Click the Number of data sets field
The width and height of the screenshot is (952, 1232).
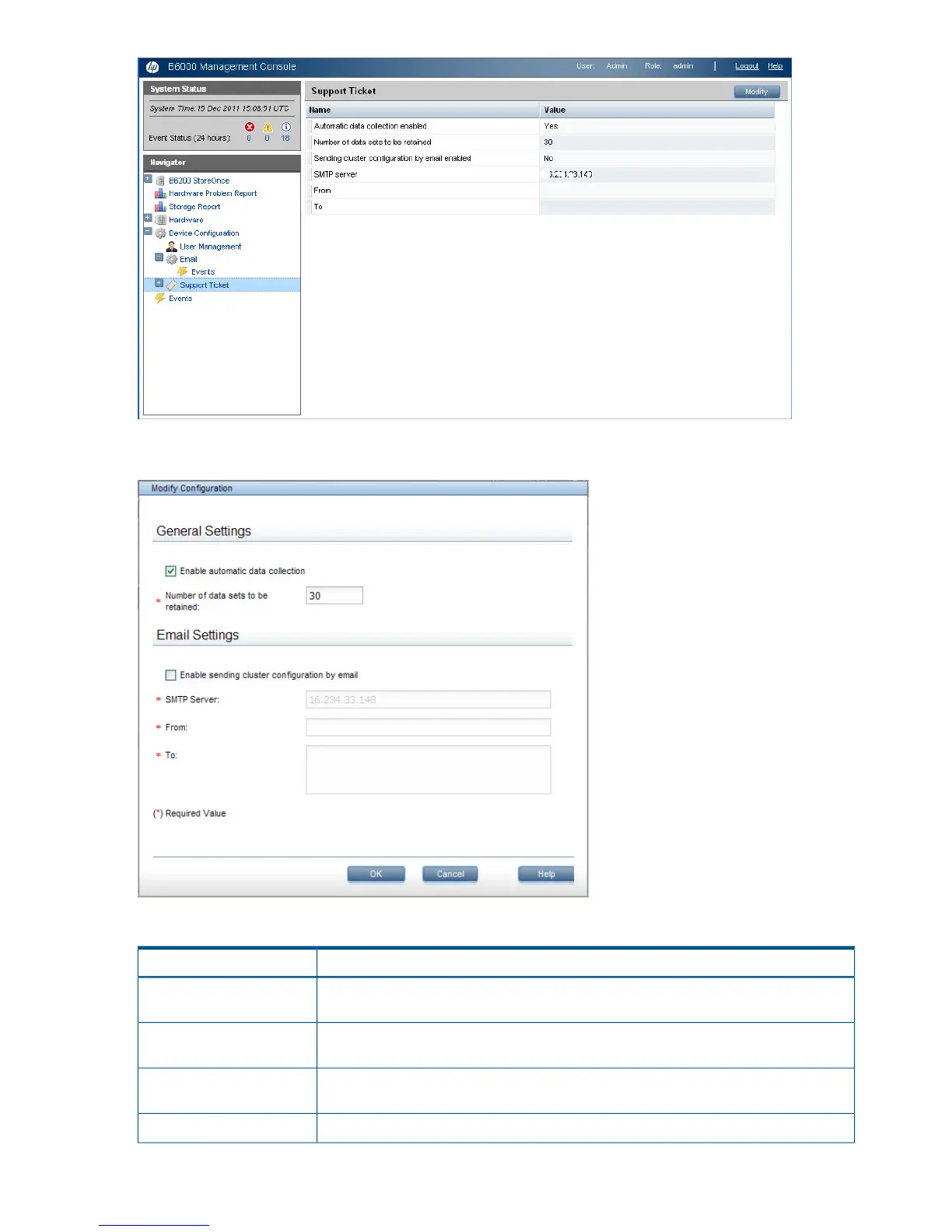334,596
